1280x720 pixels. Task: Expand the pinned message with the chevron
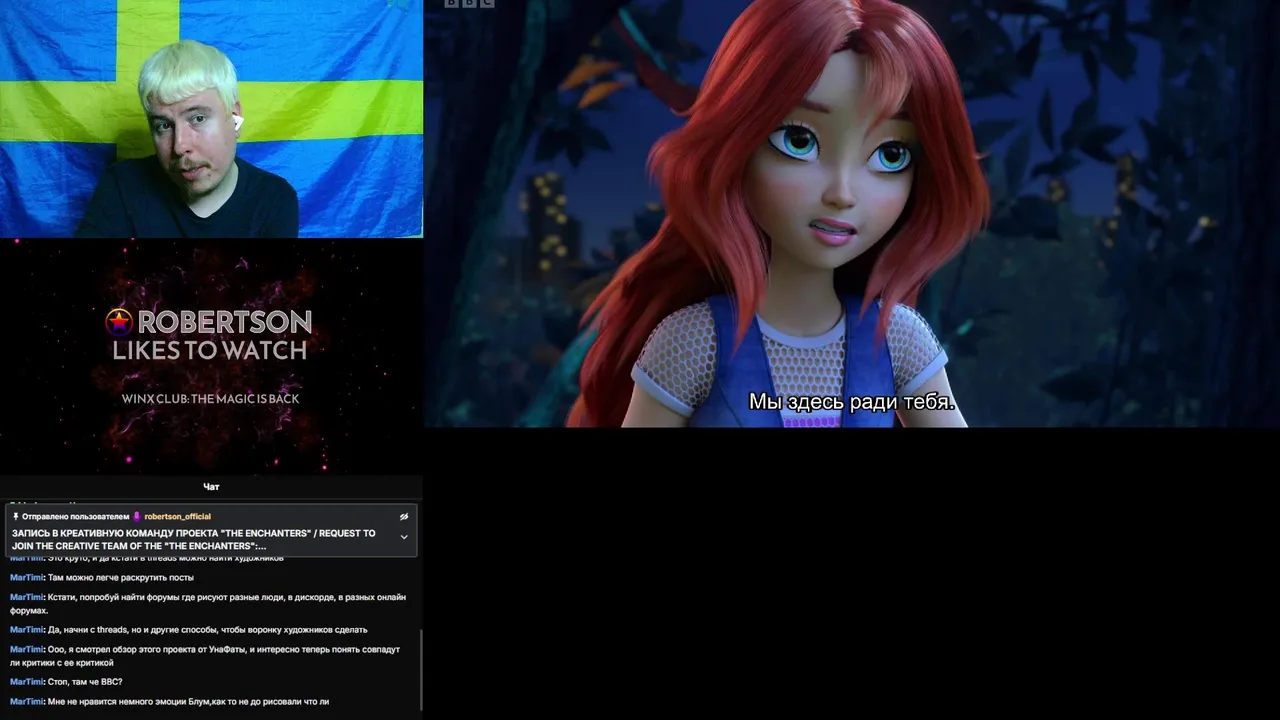coord(404,537)
